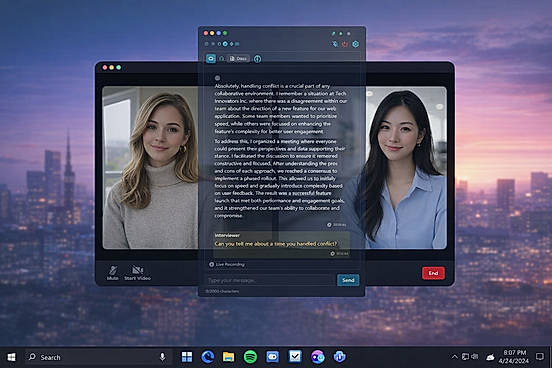
Task: Send the typed message in the overlay
Action: pos(348,280)
